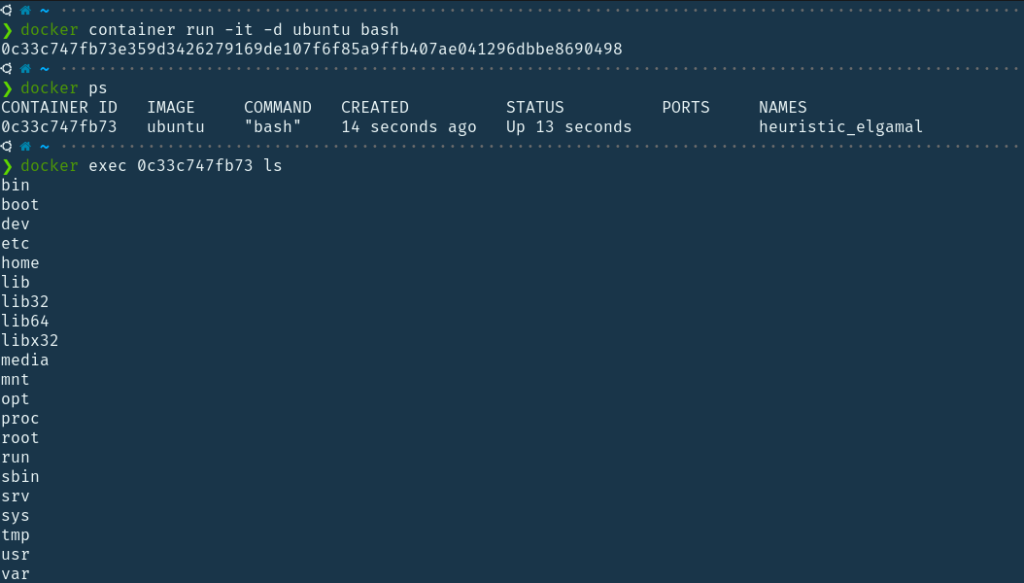Click the green prompt chevron before docker container run
The height and width of the screenshot is (583, 1024).
point(7,30)
